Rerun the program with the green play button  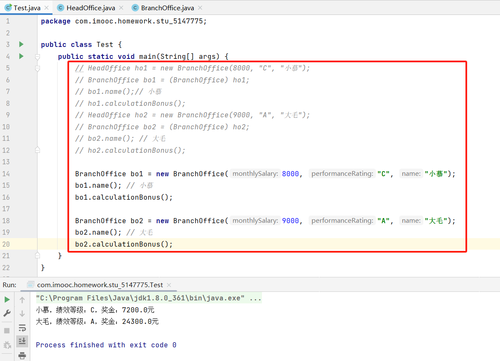7,300
